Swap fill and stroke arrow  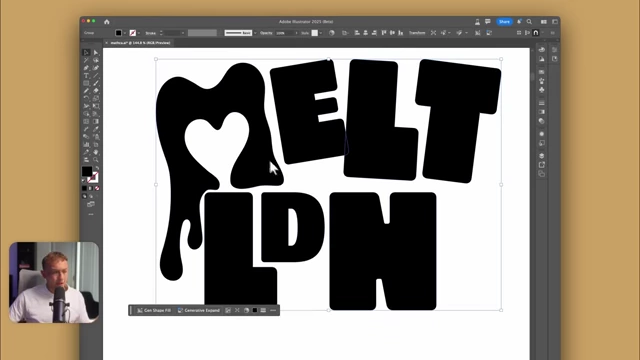pyautogui.click(x=97, y=168)
